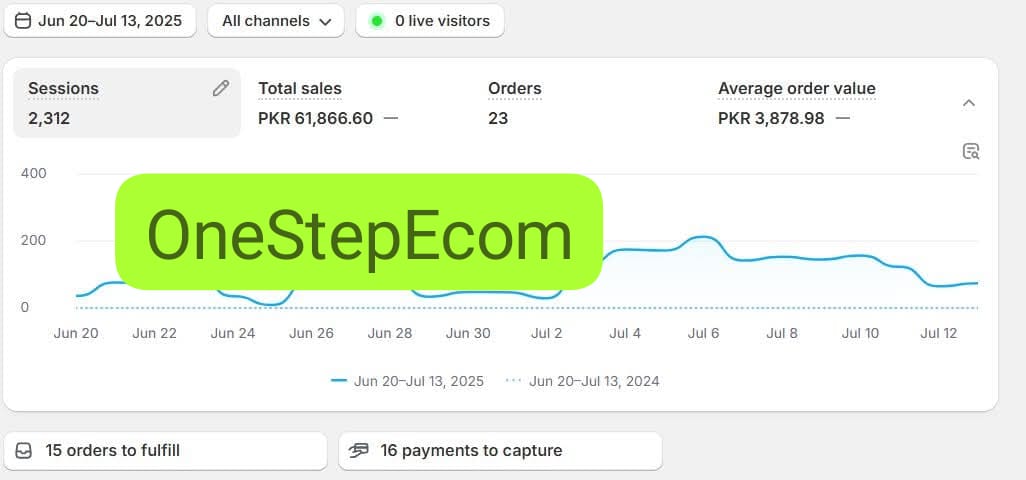Click the payment hand icon beside payments to capture
The width and height of the screenshot is (1026, 480).
pos(359,451)
